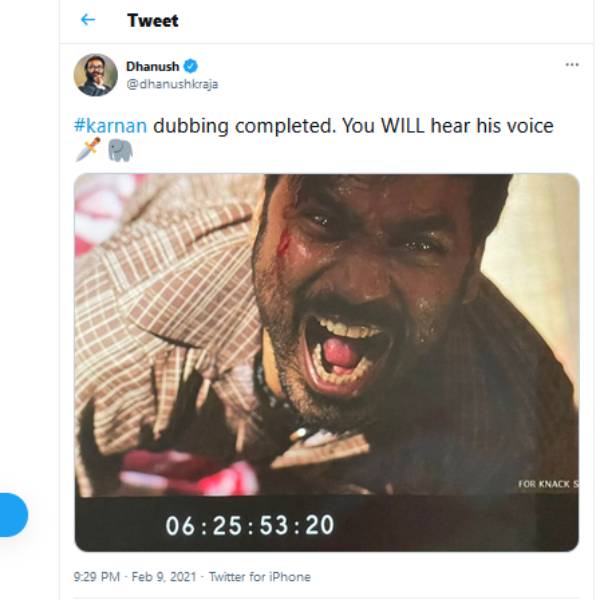This screenshot has height=600, width=600.
Task: Click the 06:25:53:20 timecode in the image
Action: click(x=250, y=525)
